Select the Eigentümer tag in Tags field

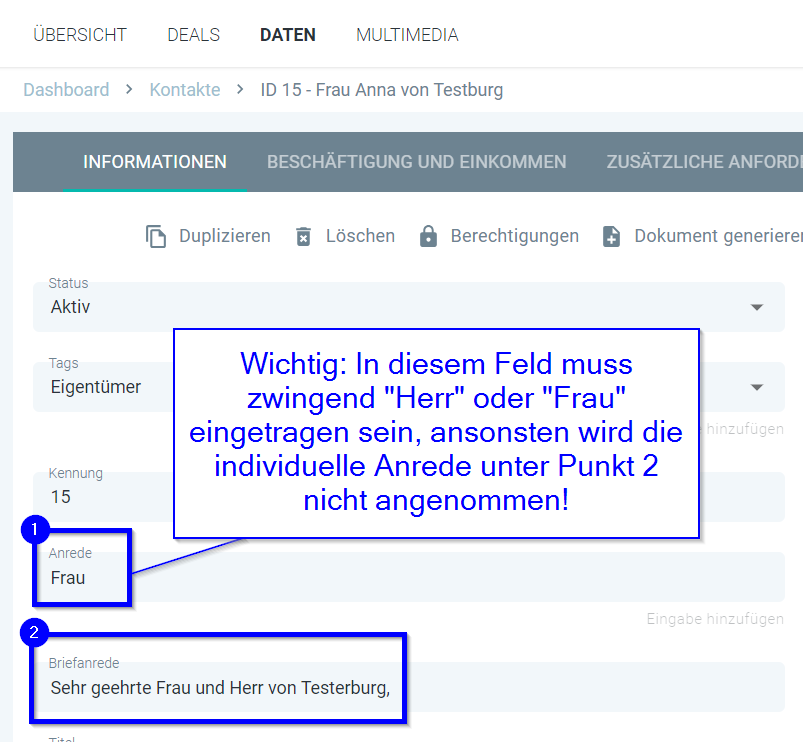[96, 387]
